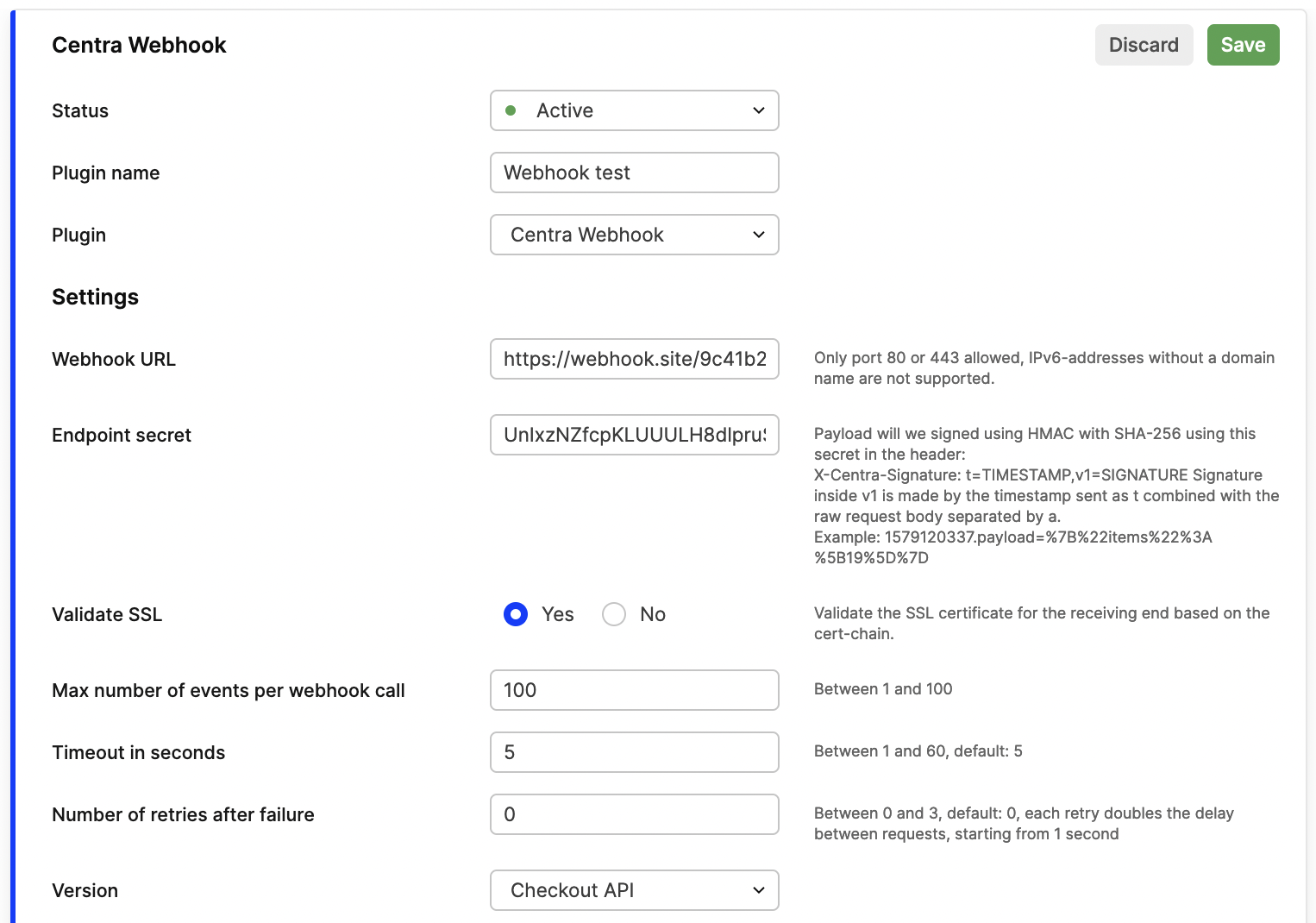Click the retries after failure field showing 0
Screen dimensions: 1316x923
click(634, 814)
